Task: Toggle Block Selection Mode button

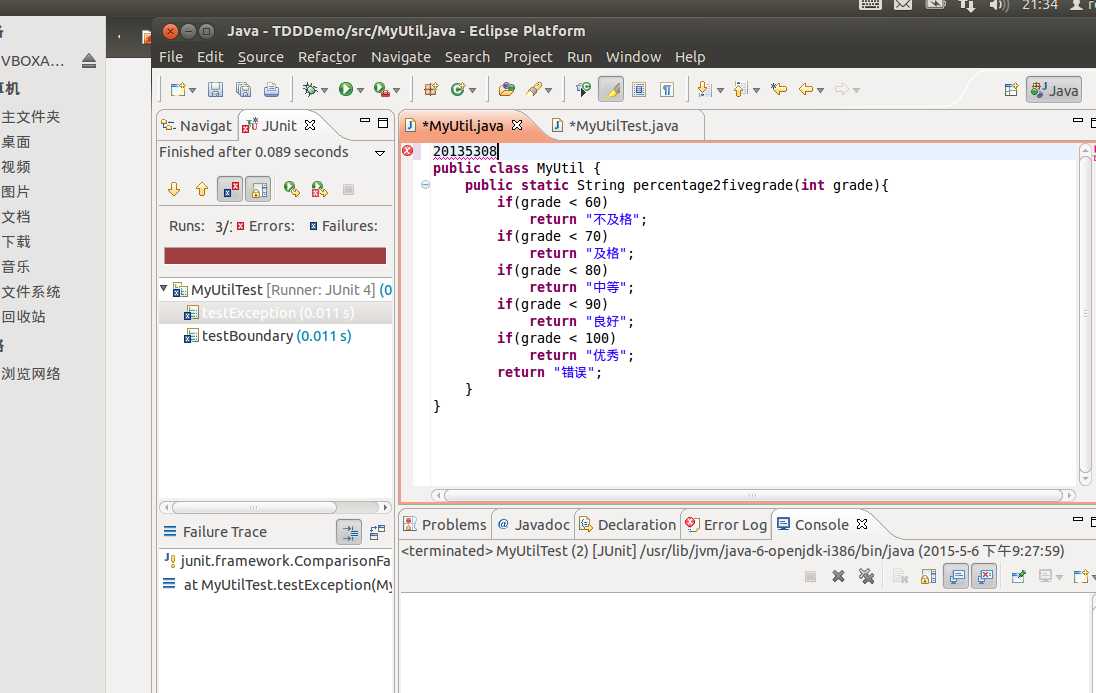Action: coord(639,90)
